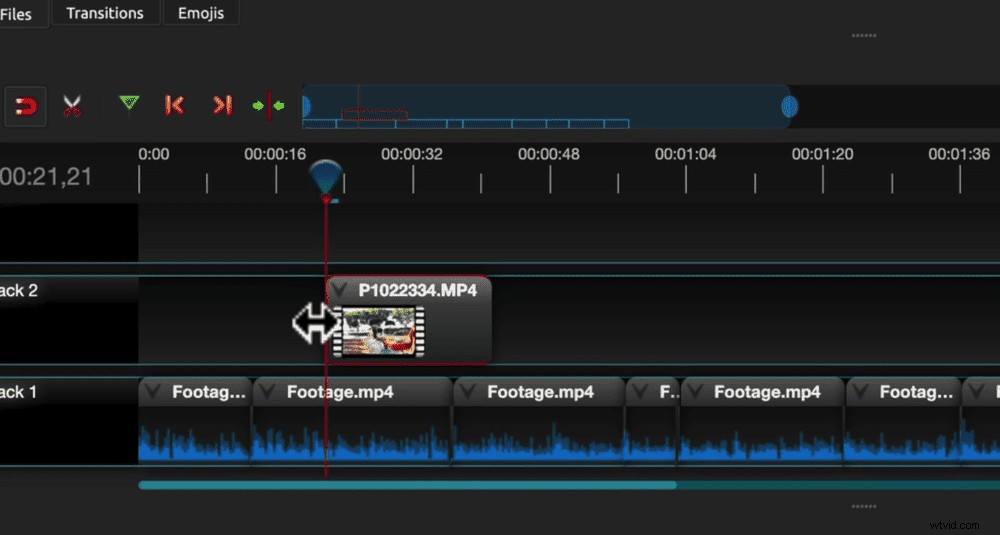
Task: Click ruler at 00:01:20
Action: [x=823, y=154]
